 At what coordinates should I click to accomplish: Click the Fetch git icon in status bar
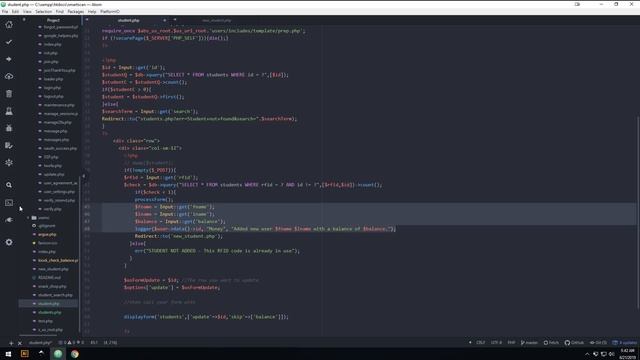pos(551,342)
